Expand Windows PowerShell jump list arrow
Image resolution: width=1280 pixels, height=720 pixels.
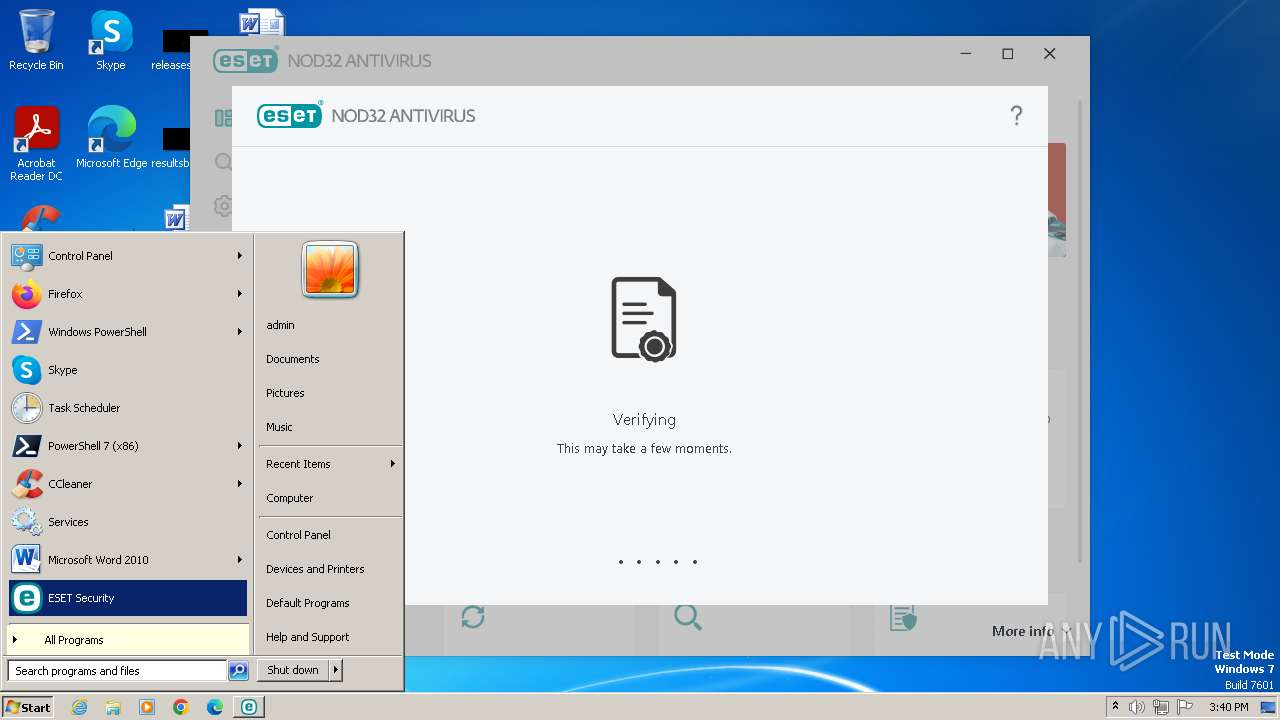click(240, 332)
